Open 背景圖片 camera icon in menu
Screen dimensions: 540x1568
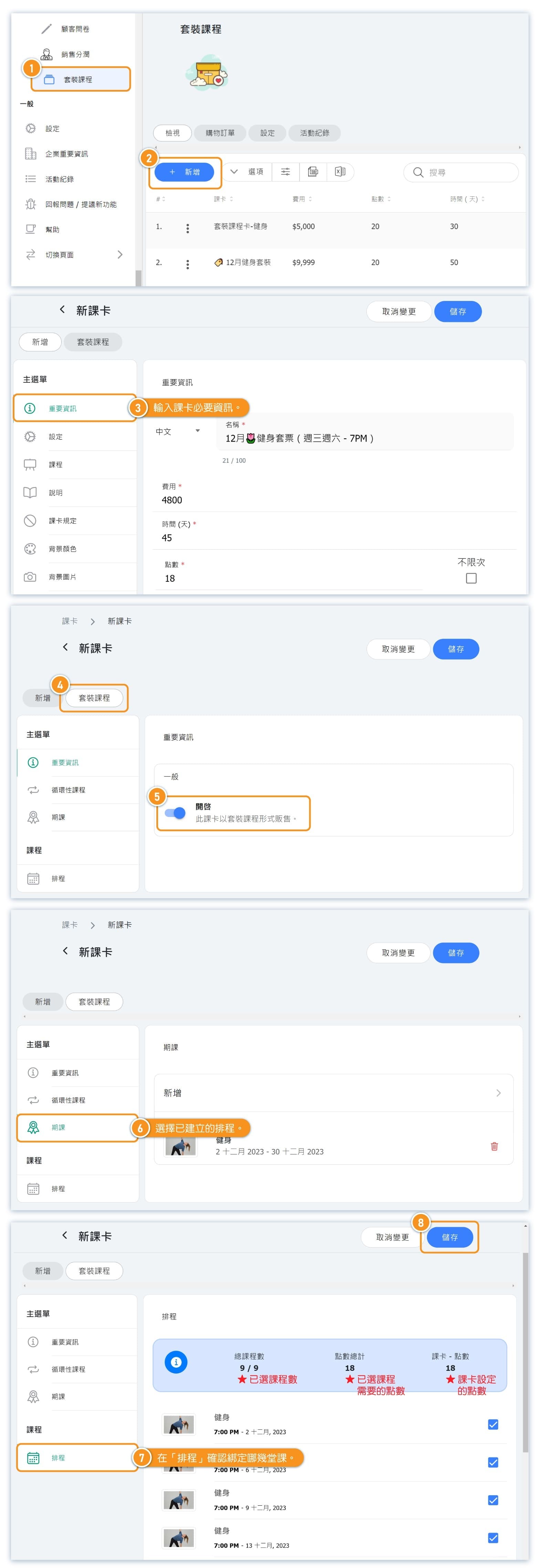pyautogui.click(x=30, y=577)
